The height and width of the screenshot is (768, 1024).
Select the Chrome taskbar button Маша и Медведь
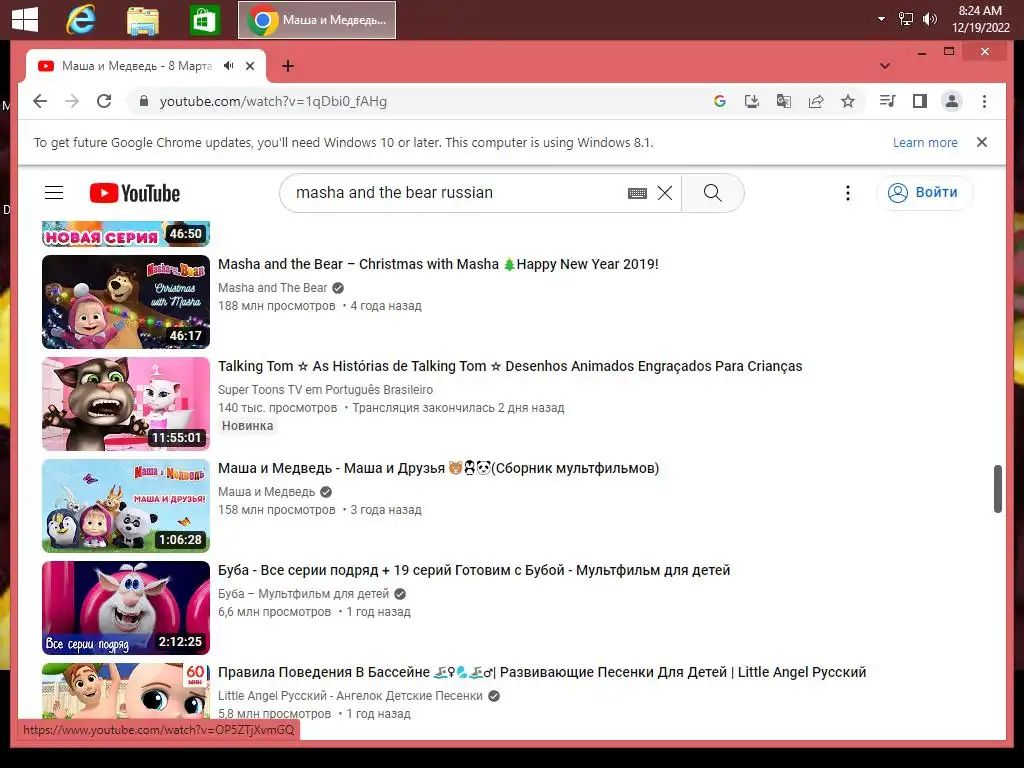pos(317,20)
